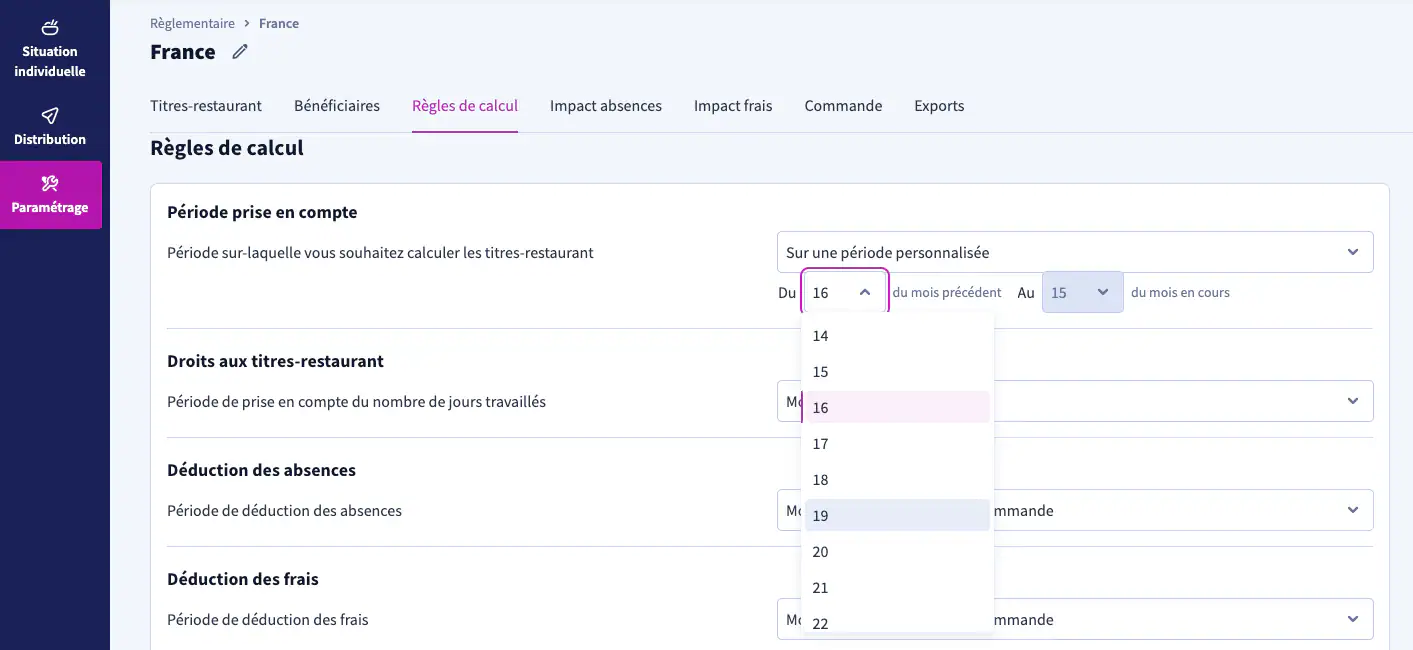This screenshot has height=650, width=1413.
Task: Select the Règles de calcul tab
Action: coord(465,106)
